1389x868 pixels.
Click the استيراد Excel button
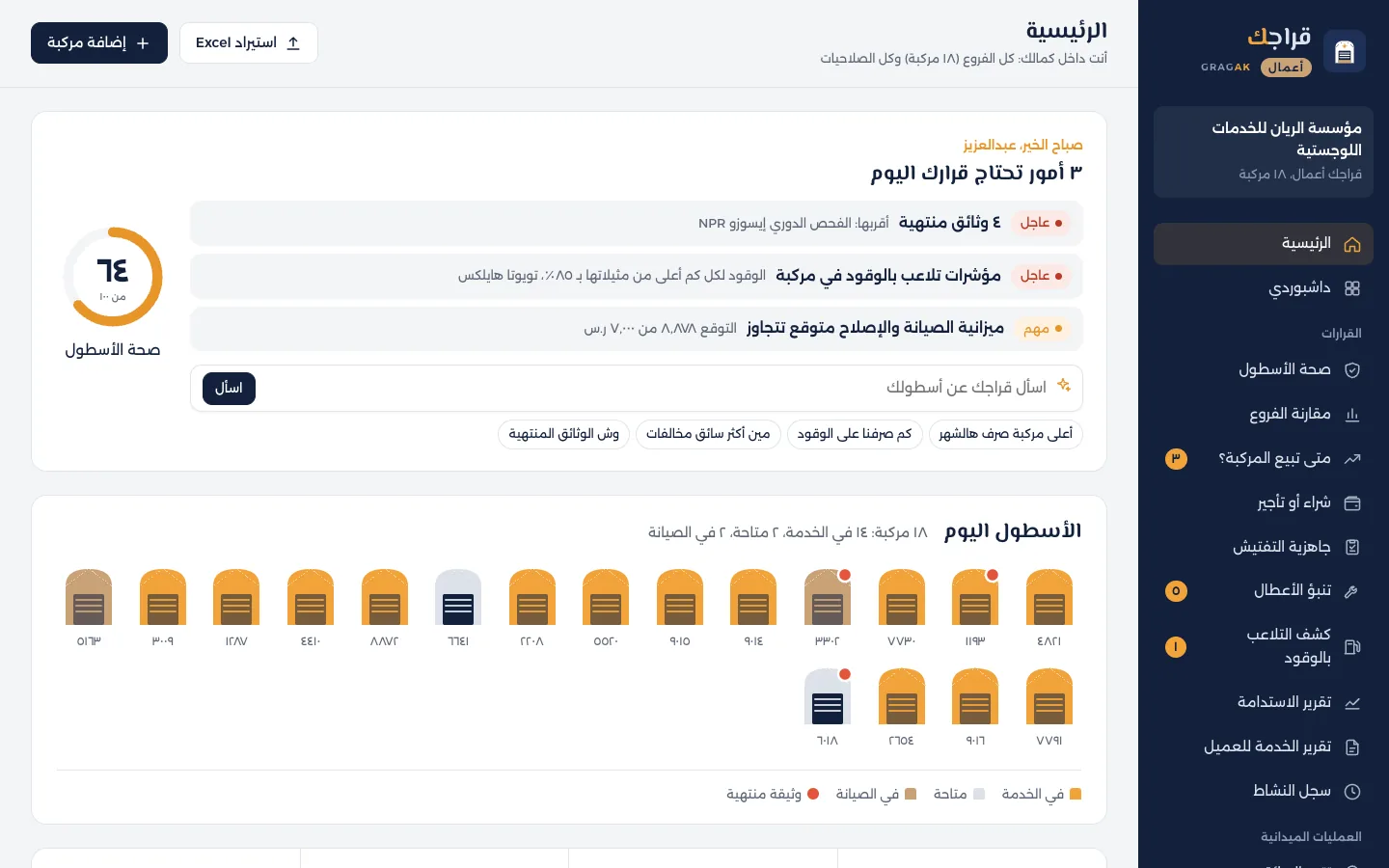tap(249, 43)
